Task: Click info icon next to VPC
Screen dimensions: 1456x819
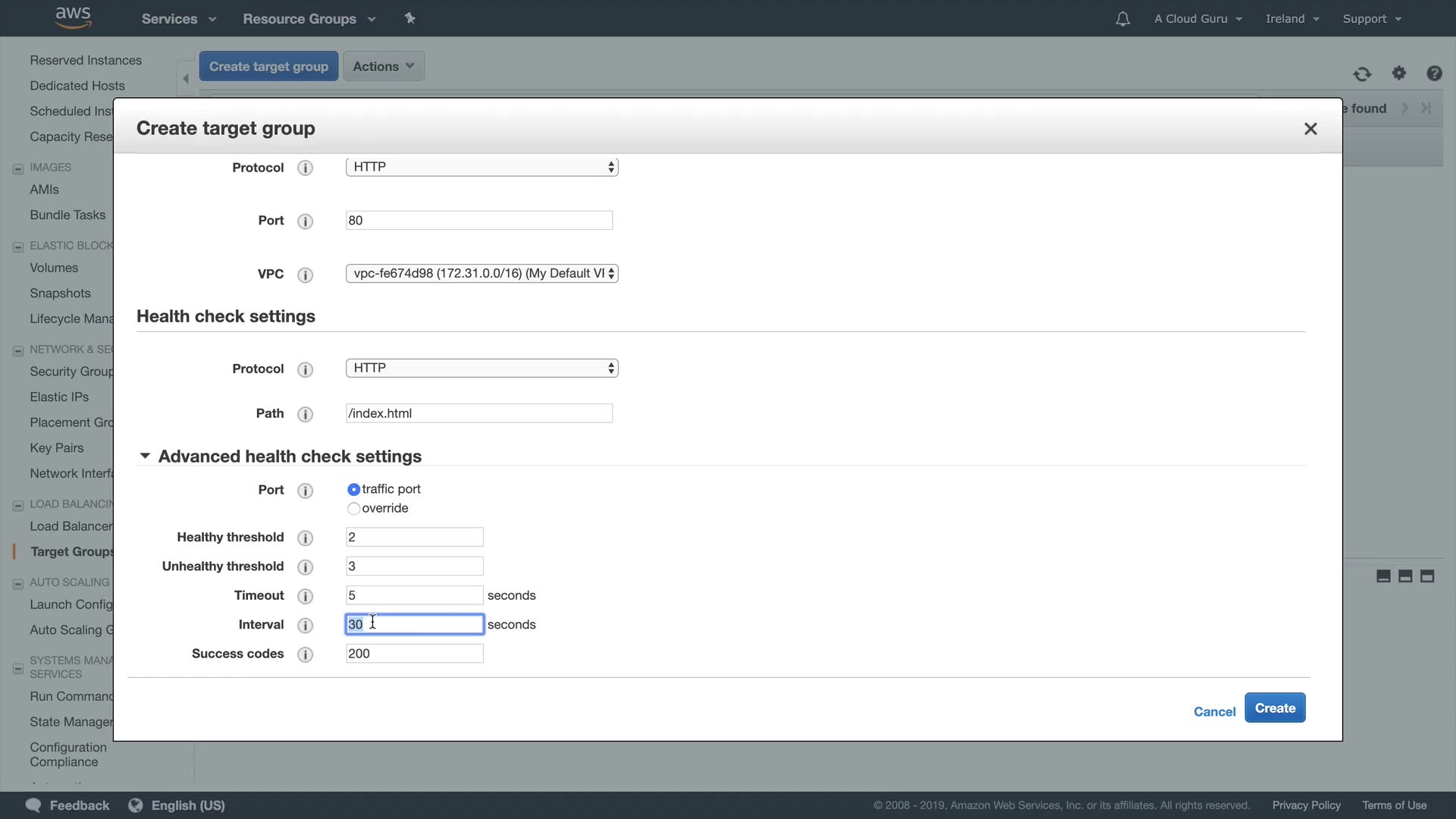Action: pos(305,275)
